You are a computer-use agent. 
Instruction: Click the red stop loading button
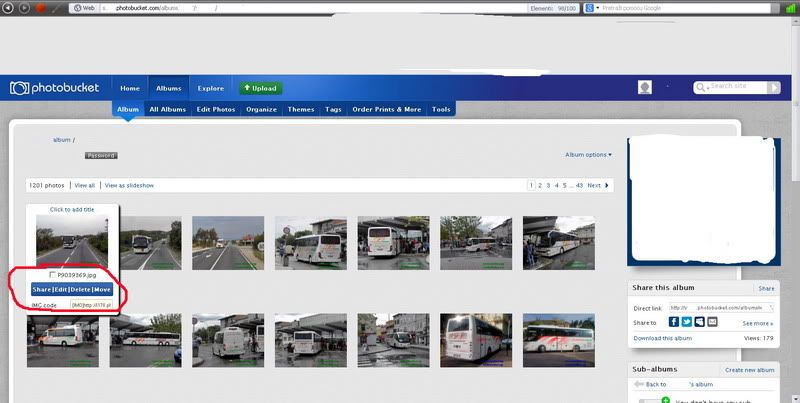coord(40,8)
